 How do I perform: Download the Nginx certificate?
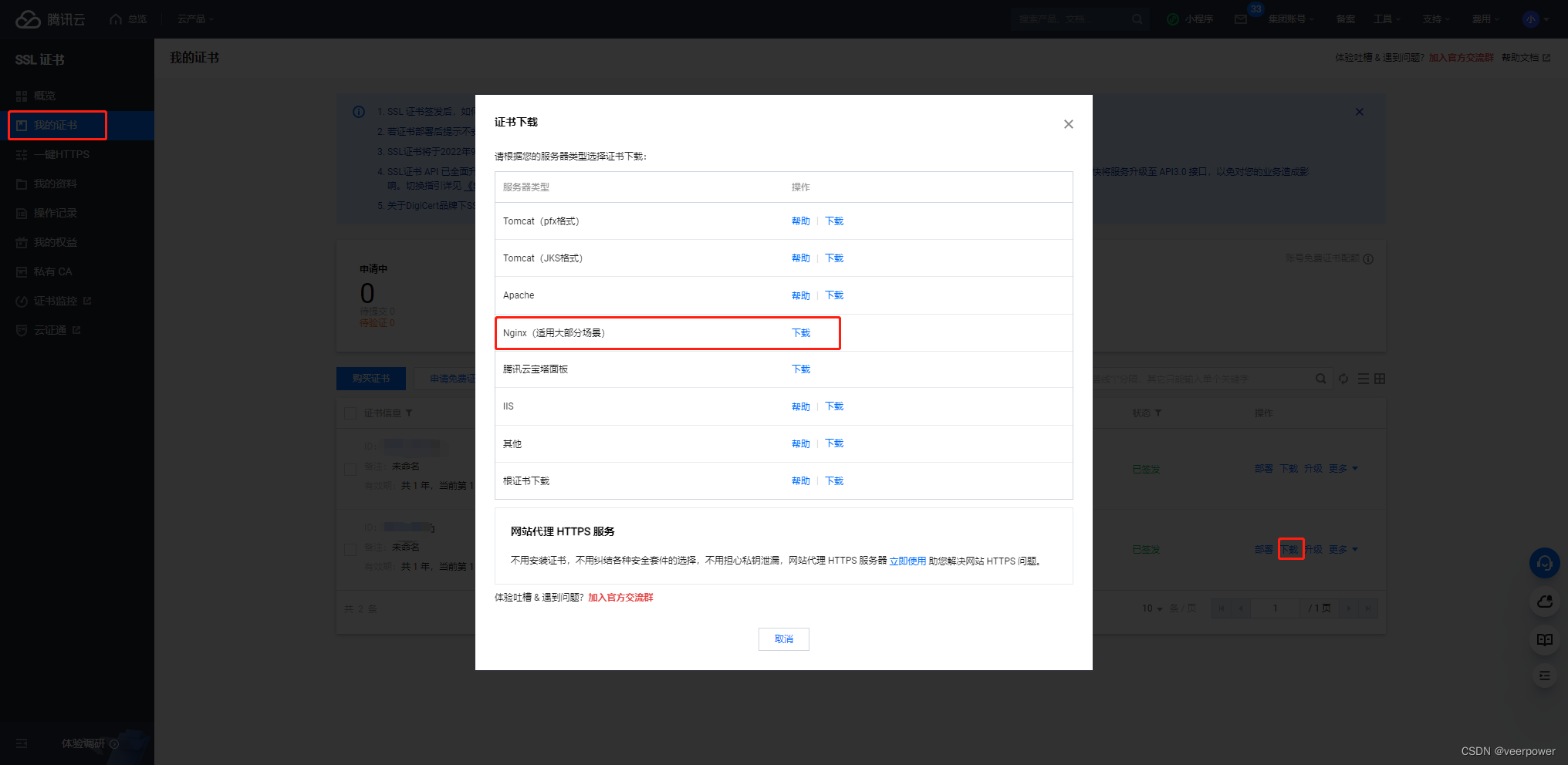click(801, 333)
